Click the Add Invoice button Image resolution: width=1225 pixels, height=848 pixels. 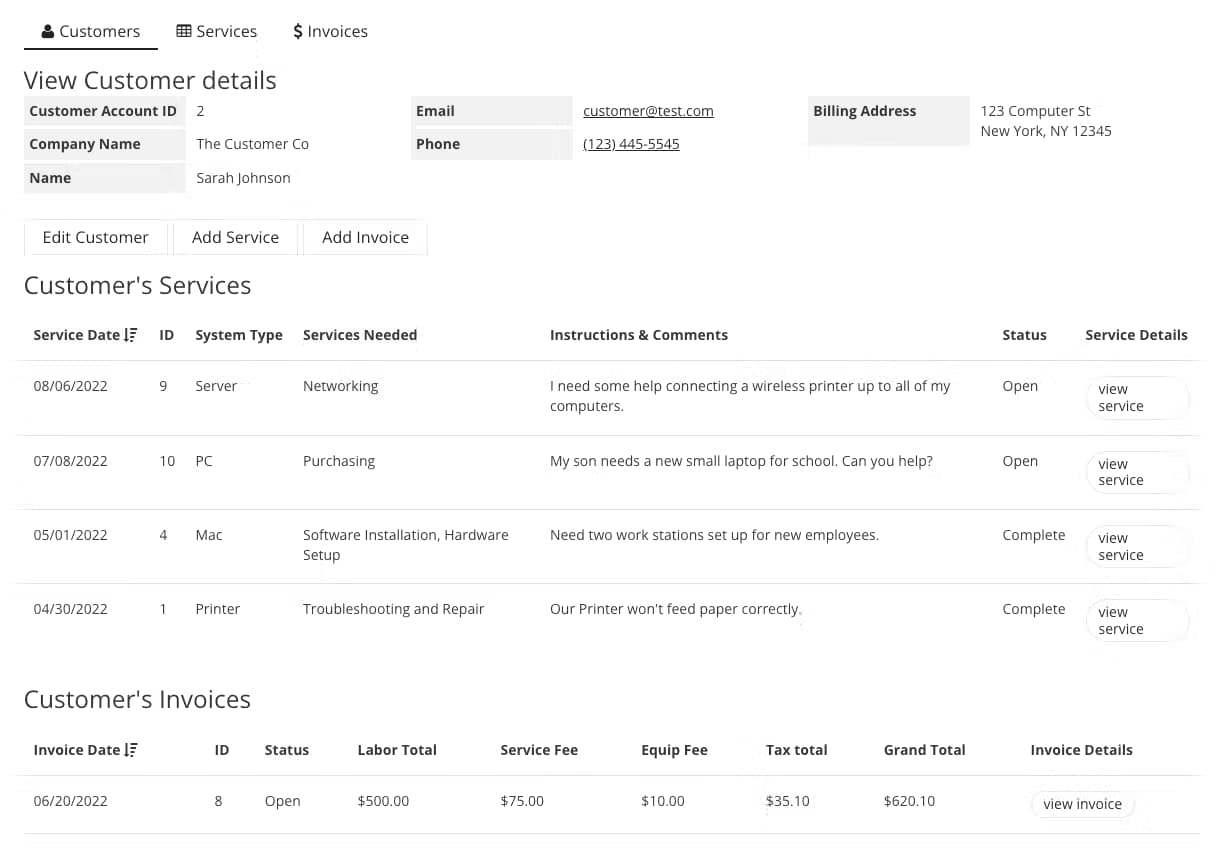click(365, 237)
